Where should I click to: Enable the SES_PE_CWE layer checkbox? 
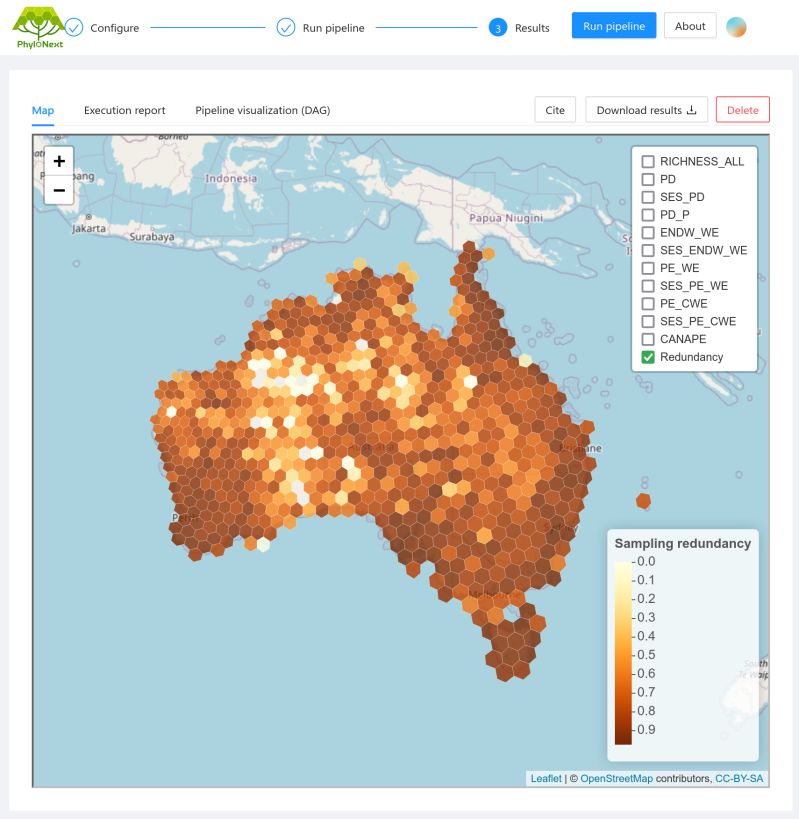[x=648, y=321]
